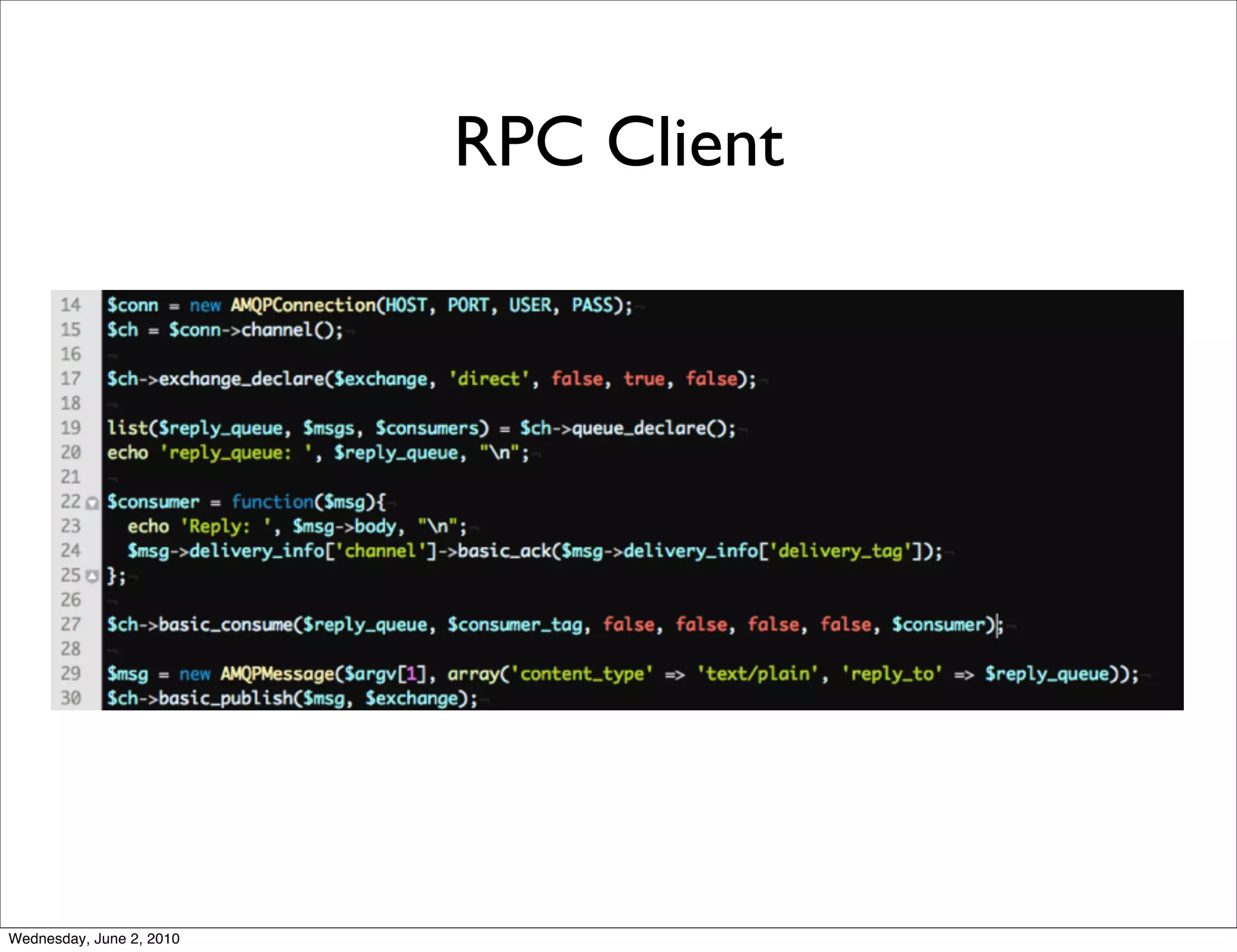
Task: Click '$consumers' in the list on line 19
Action: [427, 428]
